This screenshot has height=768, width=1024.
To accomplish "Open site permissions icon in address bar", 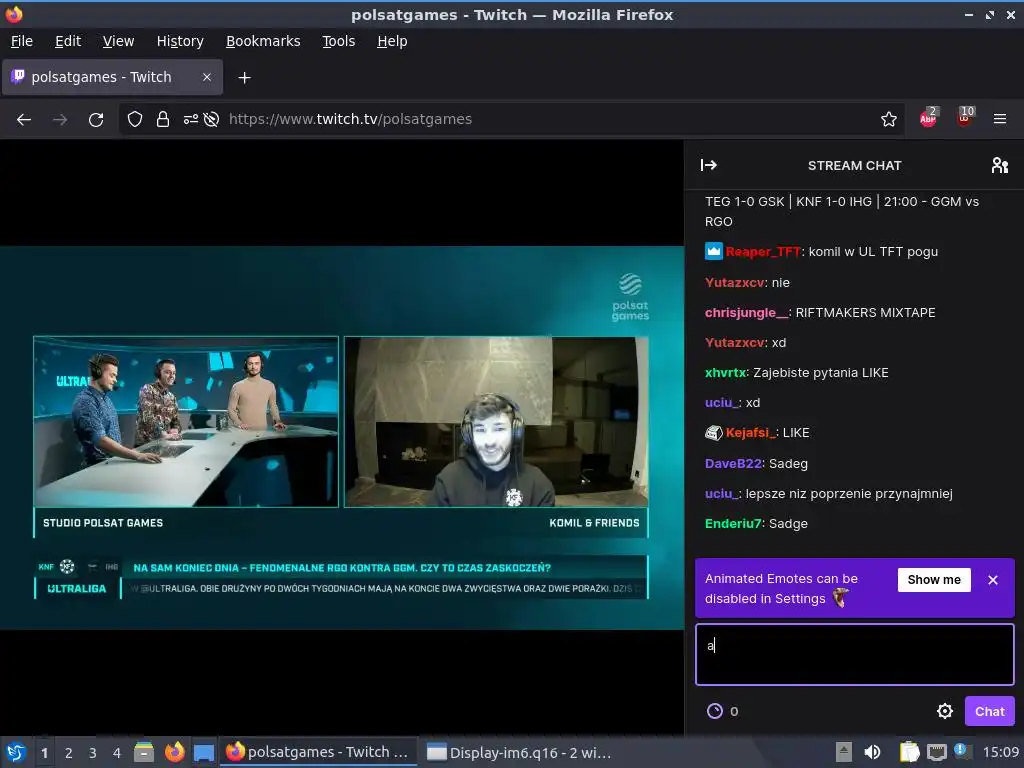I will click(191, 120).
